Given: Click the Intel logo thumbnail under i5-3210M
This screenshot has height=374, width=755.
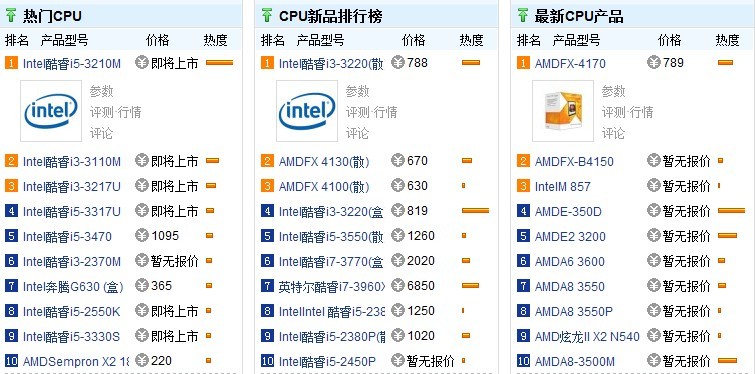Looking at the screenshot, I should coord(51,111).
